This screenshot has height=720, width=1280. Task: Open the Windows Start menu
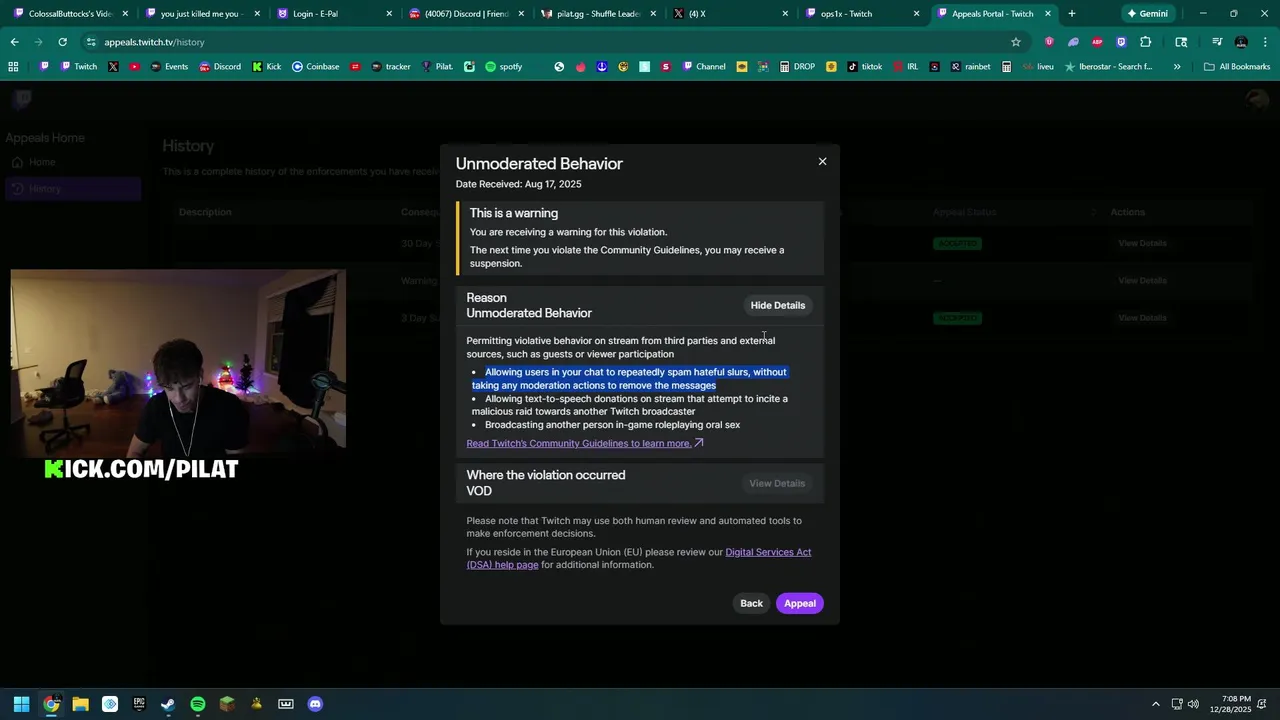pyautogui.click(x=22, y=704)
